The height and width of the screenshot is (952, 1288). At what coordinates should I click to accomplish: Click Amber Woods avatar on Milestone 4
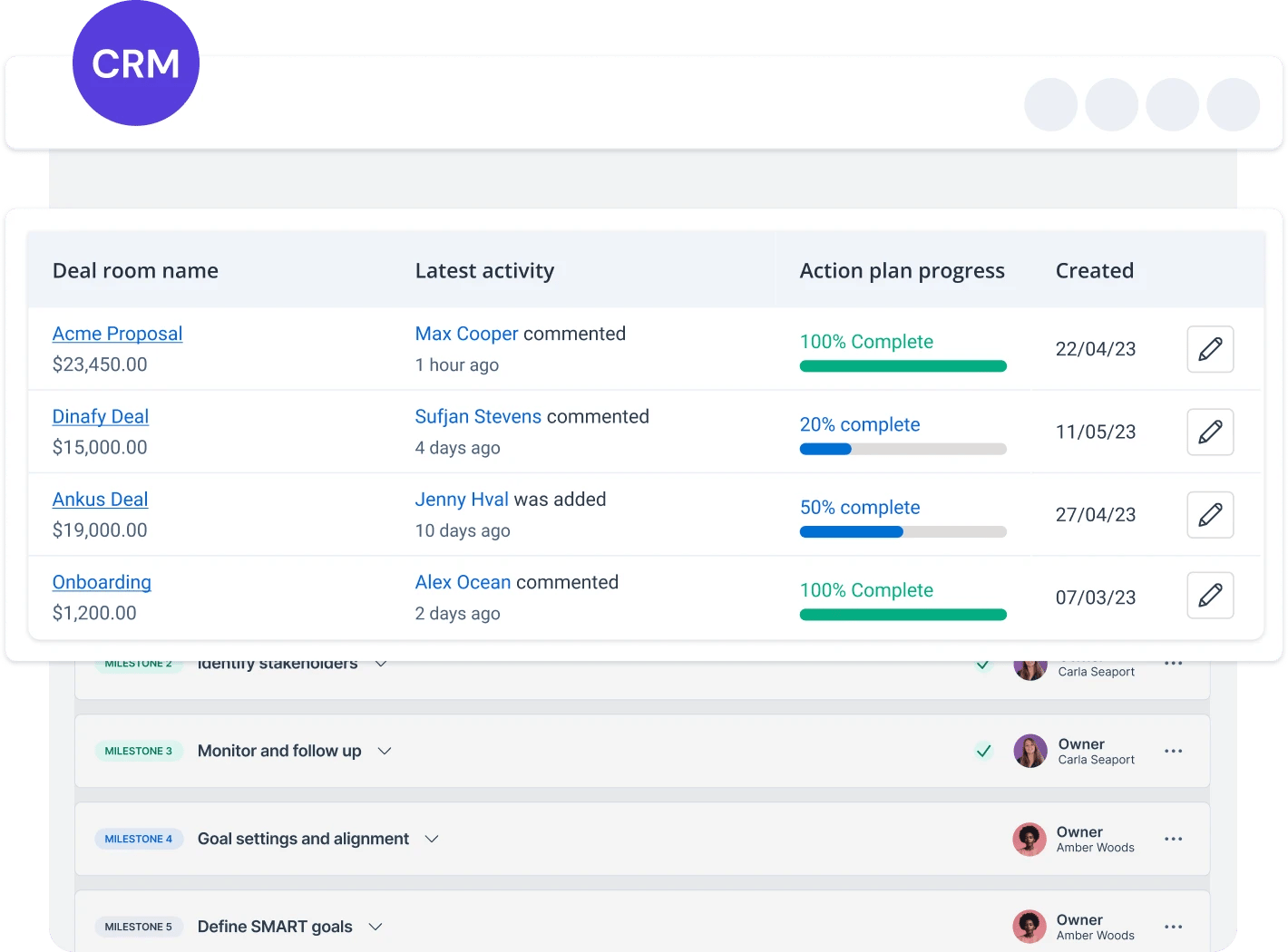pyautogui.click(x=1029, y=839)
